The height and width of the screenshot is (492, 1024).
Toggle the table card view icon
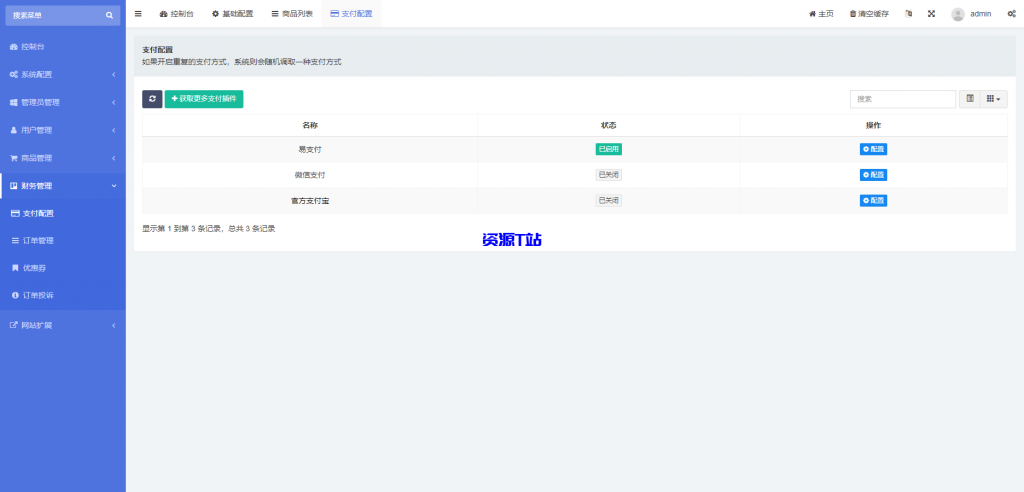point(970,99)
